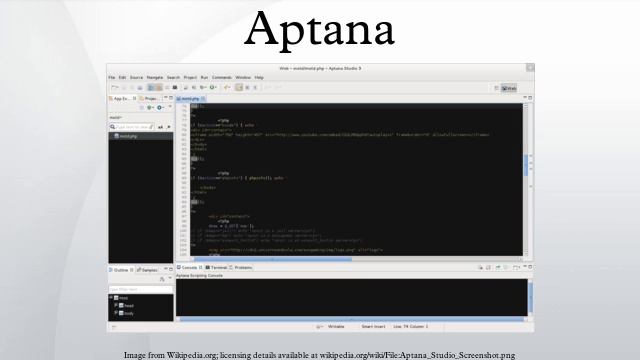Collapse the html node in Outline

(111, 298)
